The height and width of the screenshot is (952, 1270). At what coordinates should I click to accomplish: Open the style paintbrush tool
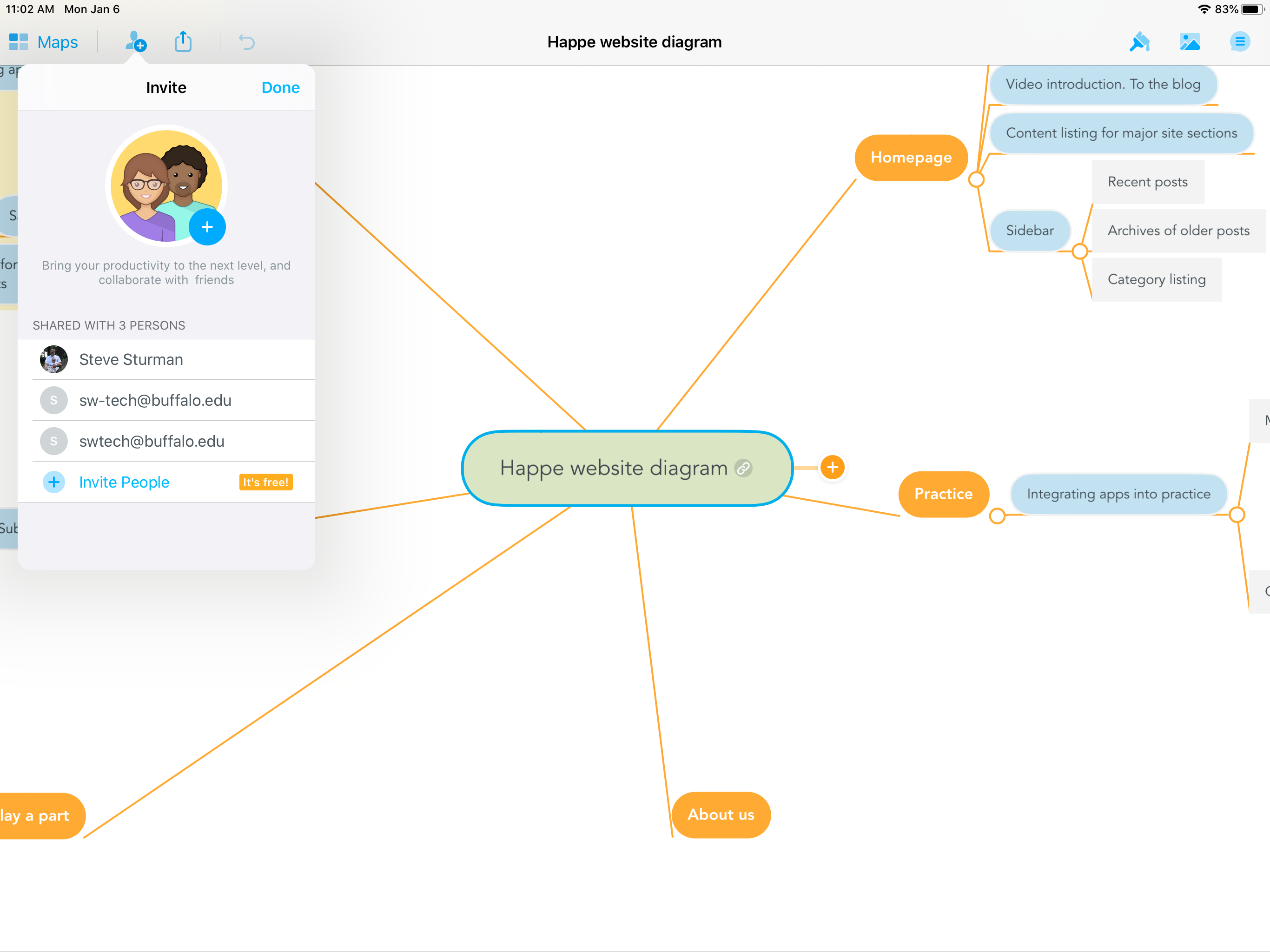click(x=1139, y=42)
